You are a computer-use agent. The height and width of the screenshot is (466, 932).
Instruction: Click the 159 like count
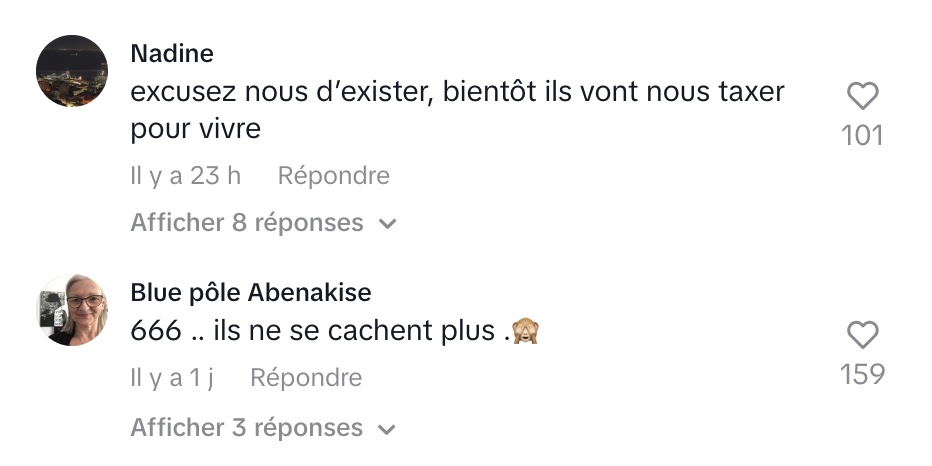pos(862,374)
